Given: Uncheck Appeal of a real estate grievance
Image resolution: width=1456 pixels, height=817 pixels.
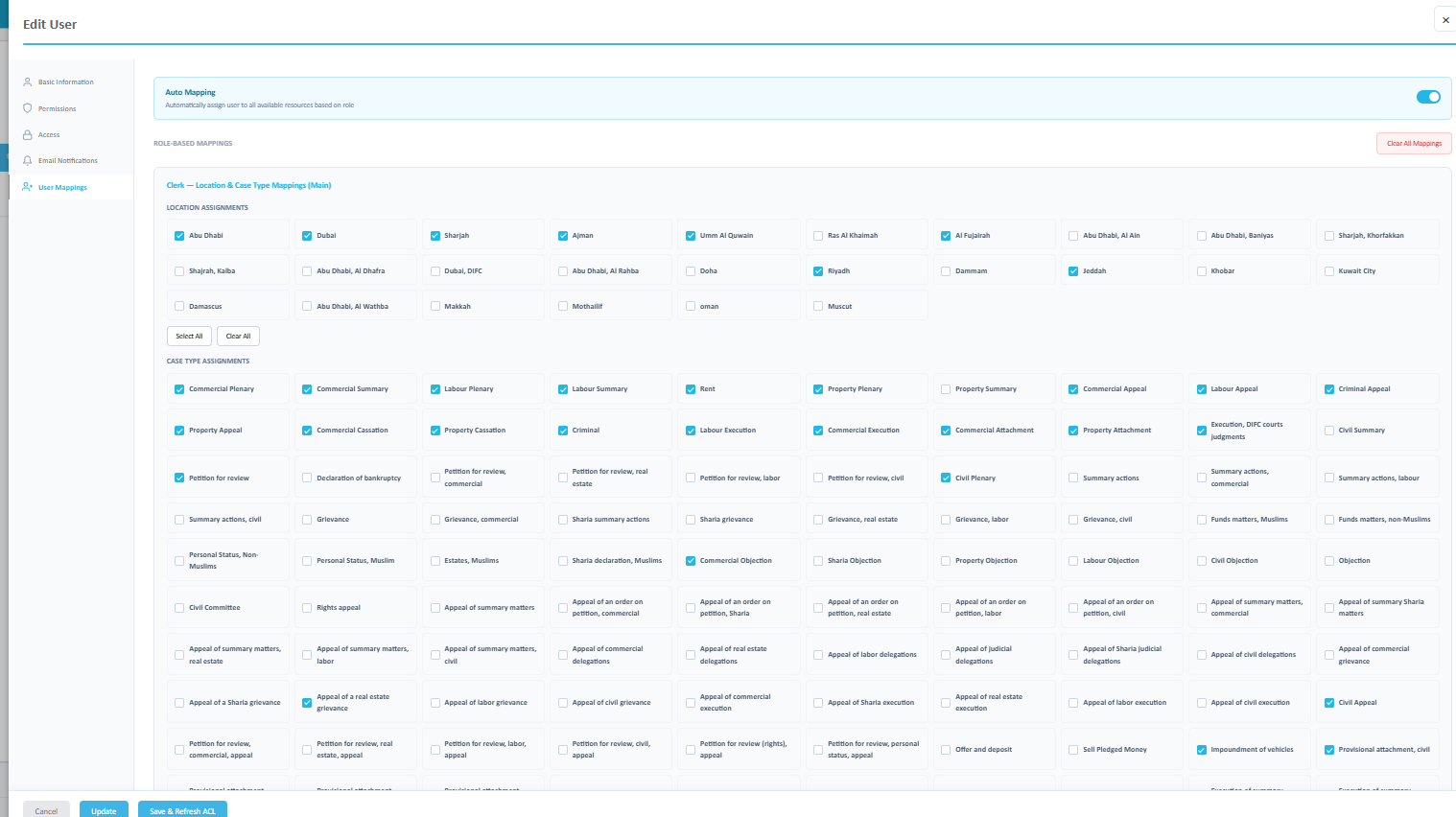Looking at the screenshot, I should coord(307,703).
